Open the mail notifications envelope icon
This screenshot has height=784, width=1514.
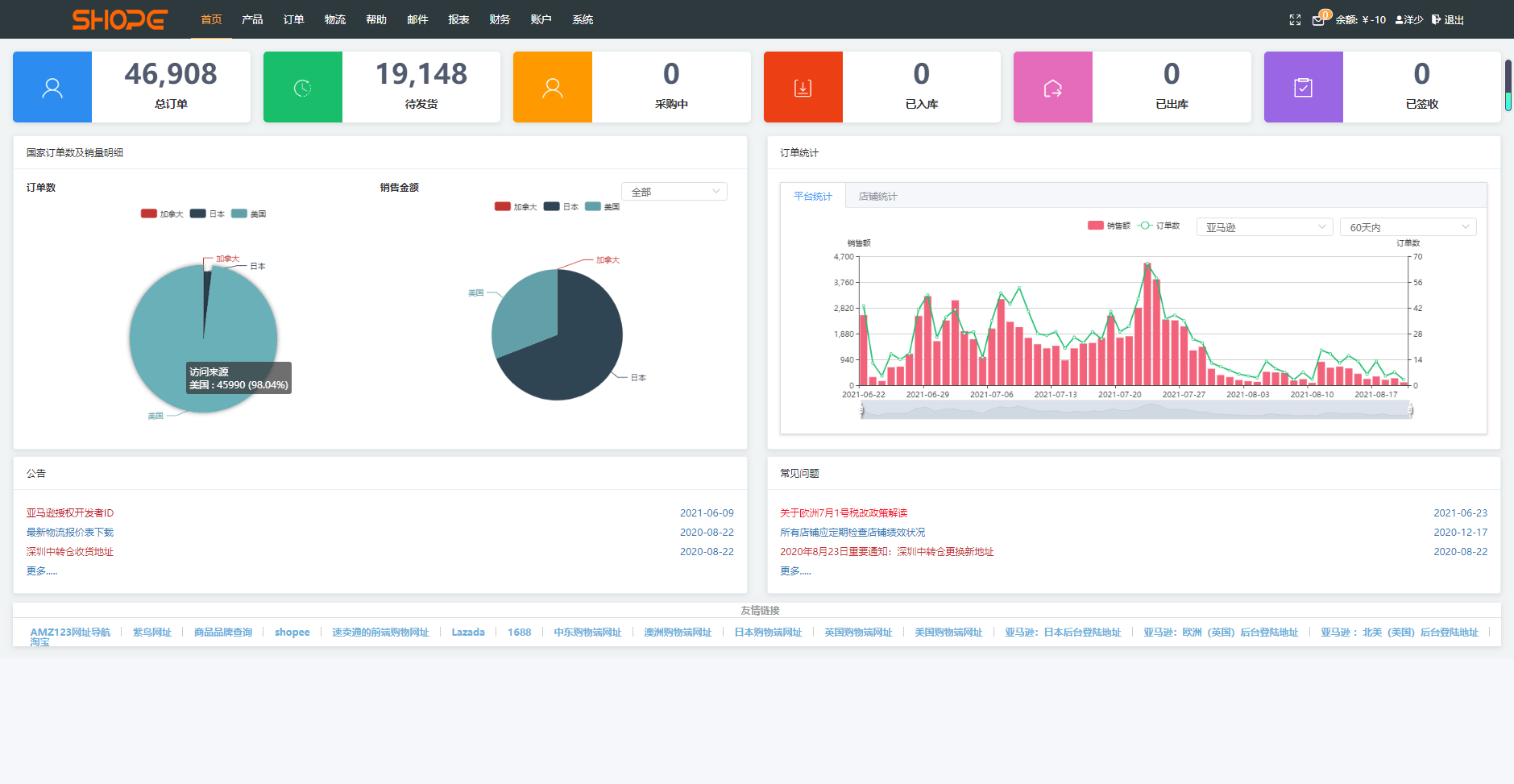coord(1318,20)
